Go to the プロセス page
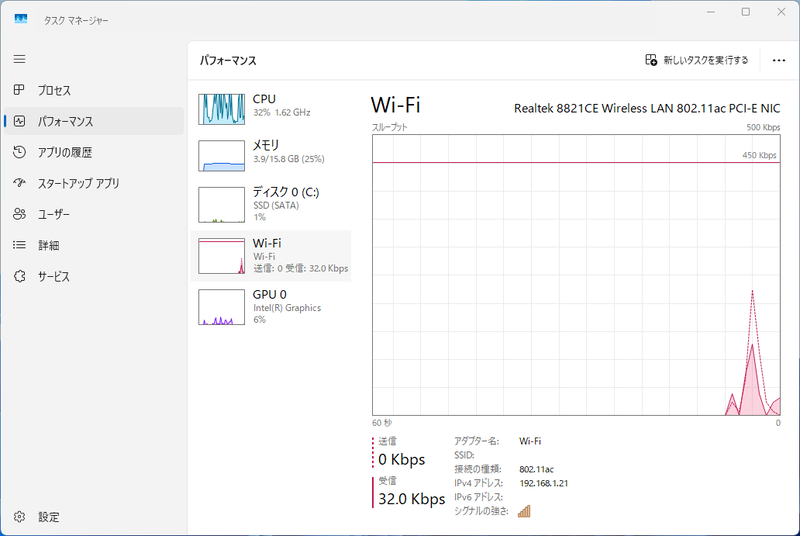 tap(94, 90)
